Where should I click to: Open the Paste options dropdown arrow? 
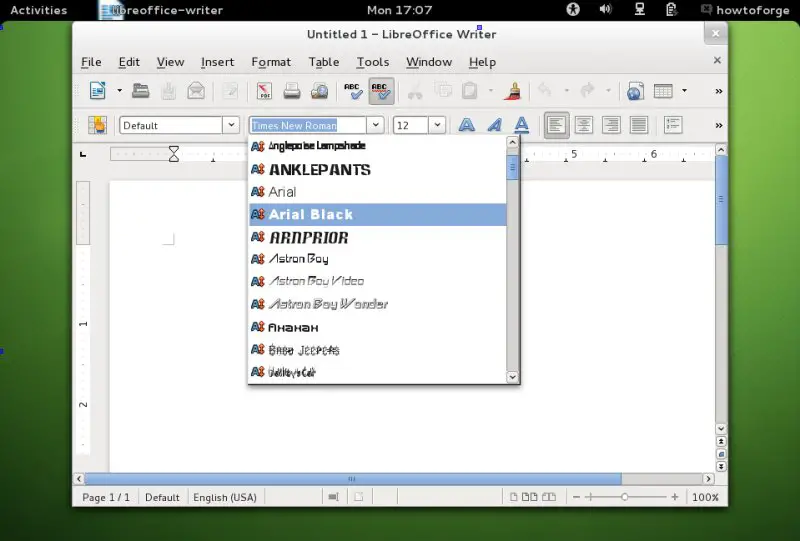click(491, 91)
